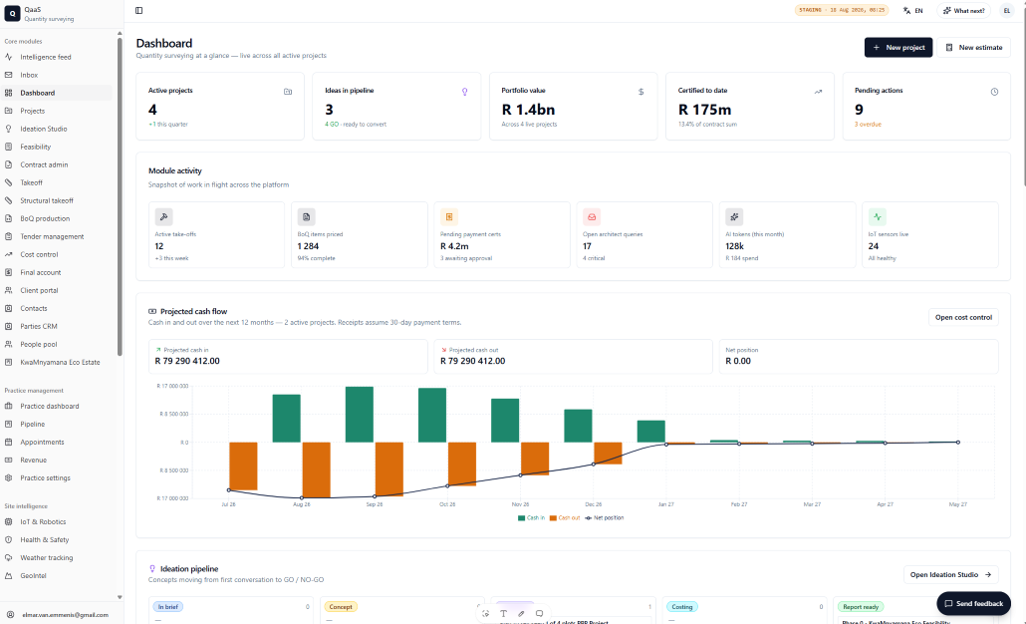The height and width of the screenshot is (624, 1026).
Task: Click the Active projects card icon
Action: coord(288,92)
